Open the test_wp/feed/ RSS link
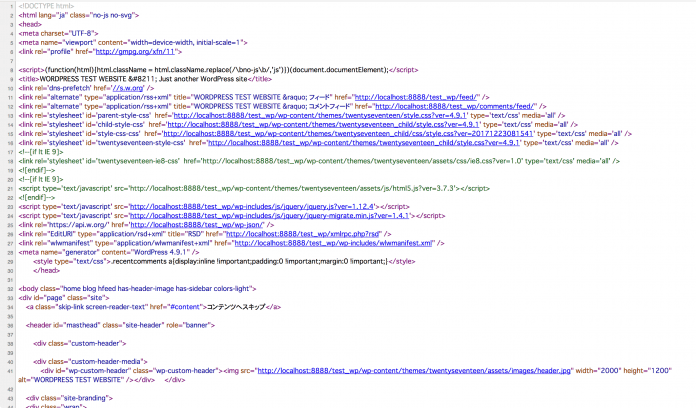 coord(416,97)
